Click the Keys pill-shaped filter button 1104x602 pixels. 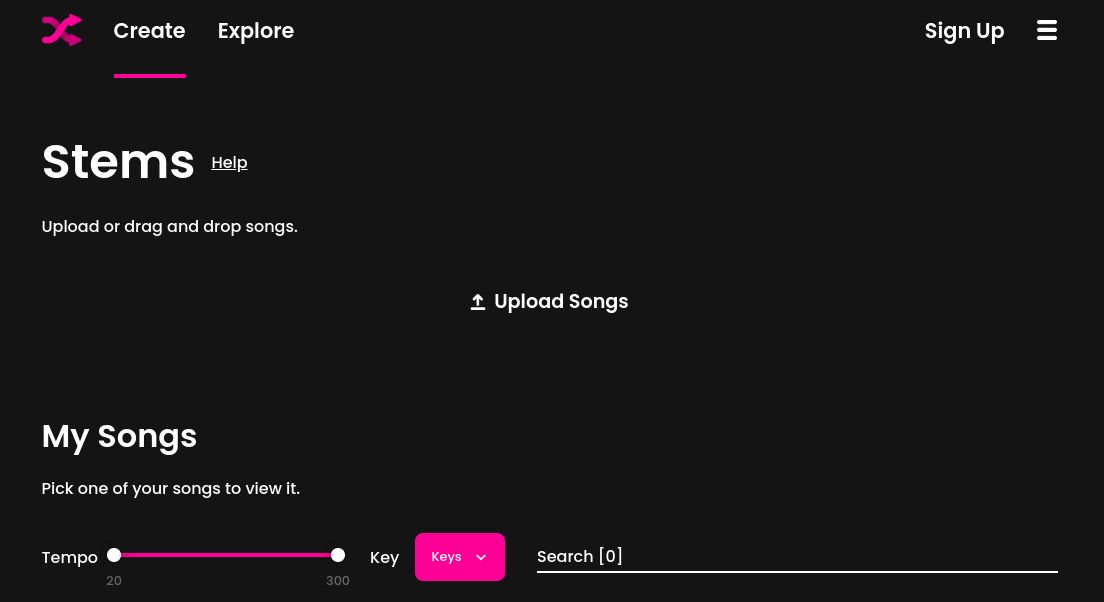pos(459,557)
